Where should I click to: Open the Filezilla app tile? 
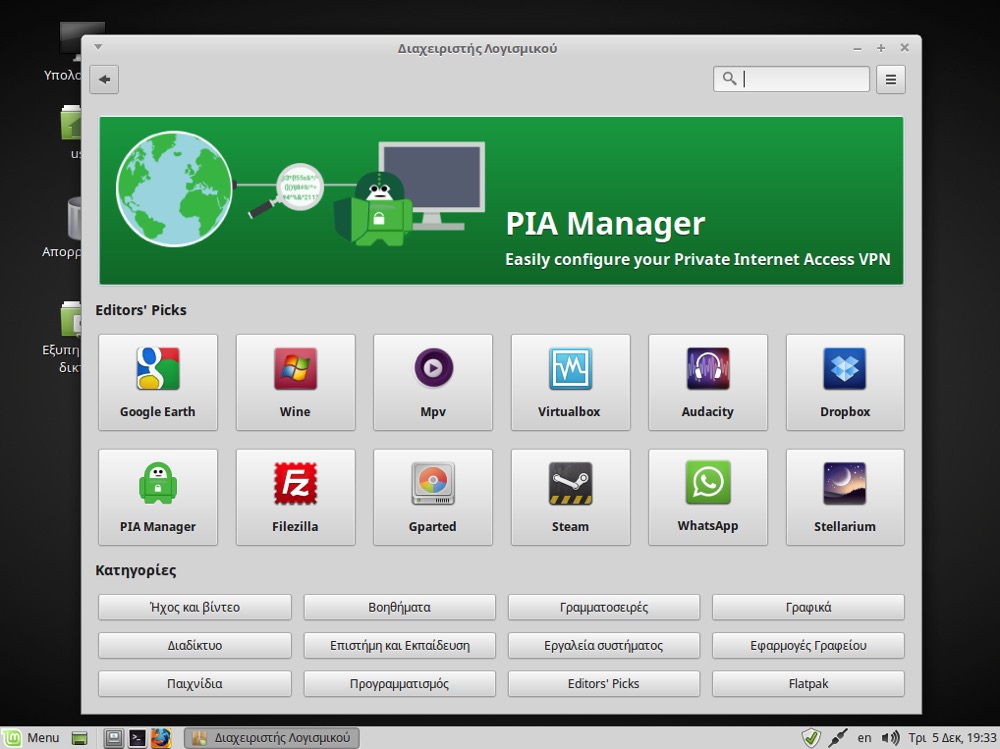(295, 497)
